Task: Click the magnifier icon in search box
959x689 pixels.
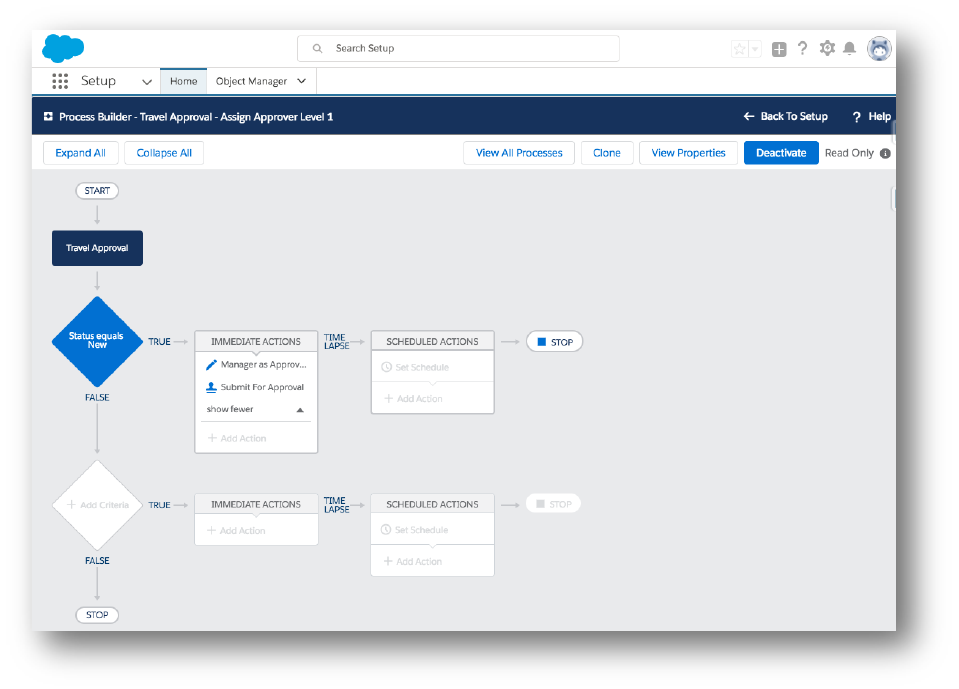Action: 317,48
